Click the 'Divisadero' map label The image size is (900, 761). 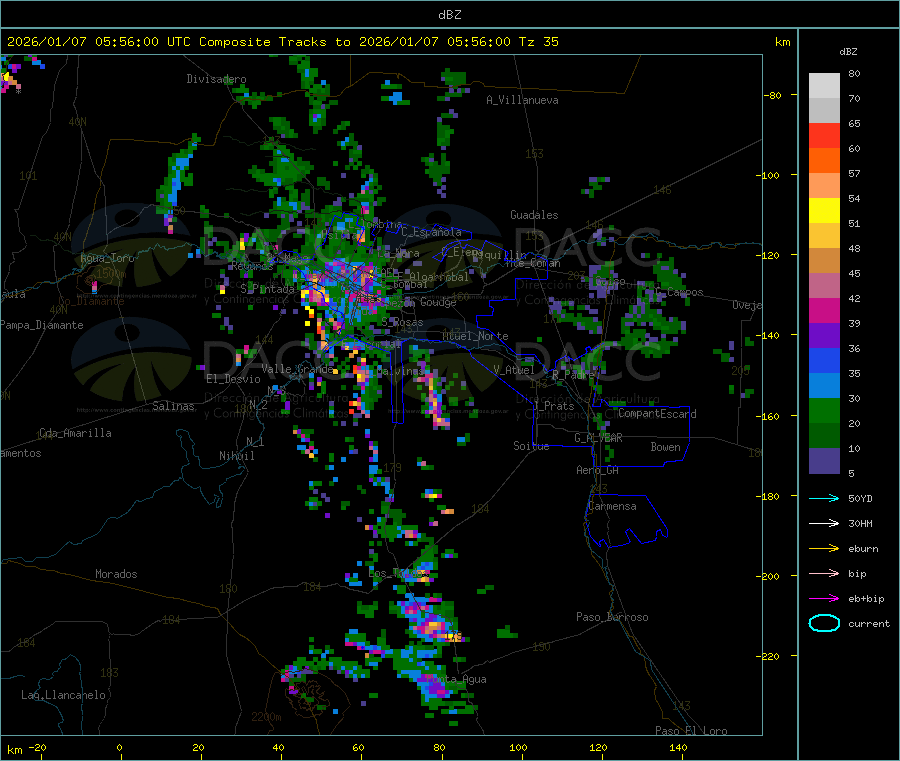pyautogui.click(x=216, y=79)
